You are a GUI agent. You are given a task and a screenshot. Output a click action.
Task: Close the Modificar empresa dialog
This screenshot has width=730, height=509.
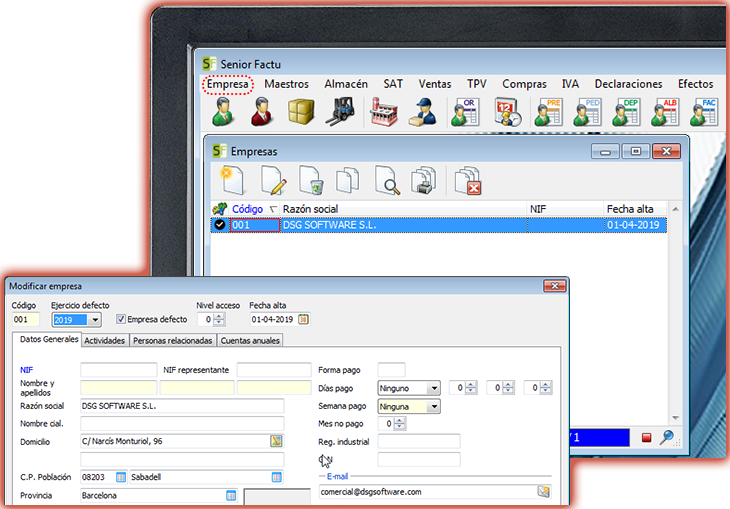(554, 286)
